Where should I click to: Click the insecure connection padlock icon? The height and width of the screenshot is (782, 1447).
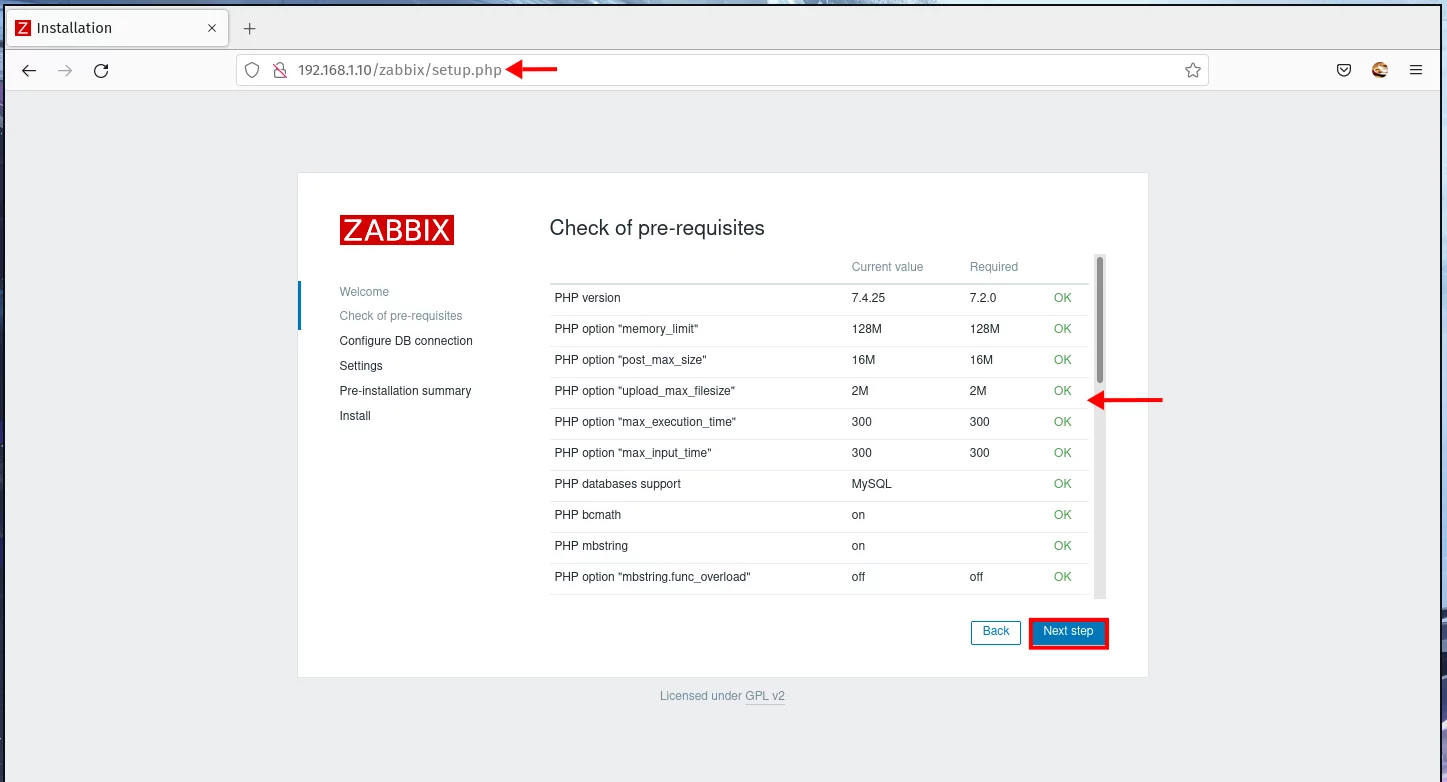point(280,70)
